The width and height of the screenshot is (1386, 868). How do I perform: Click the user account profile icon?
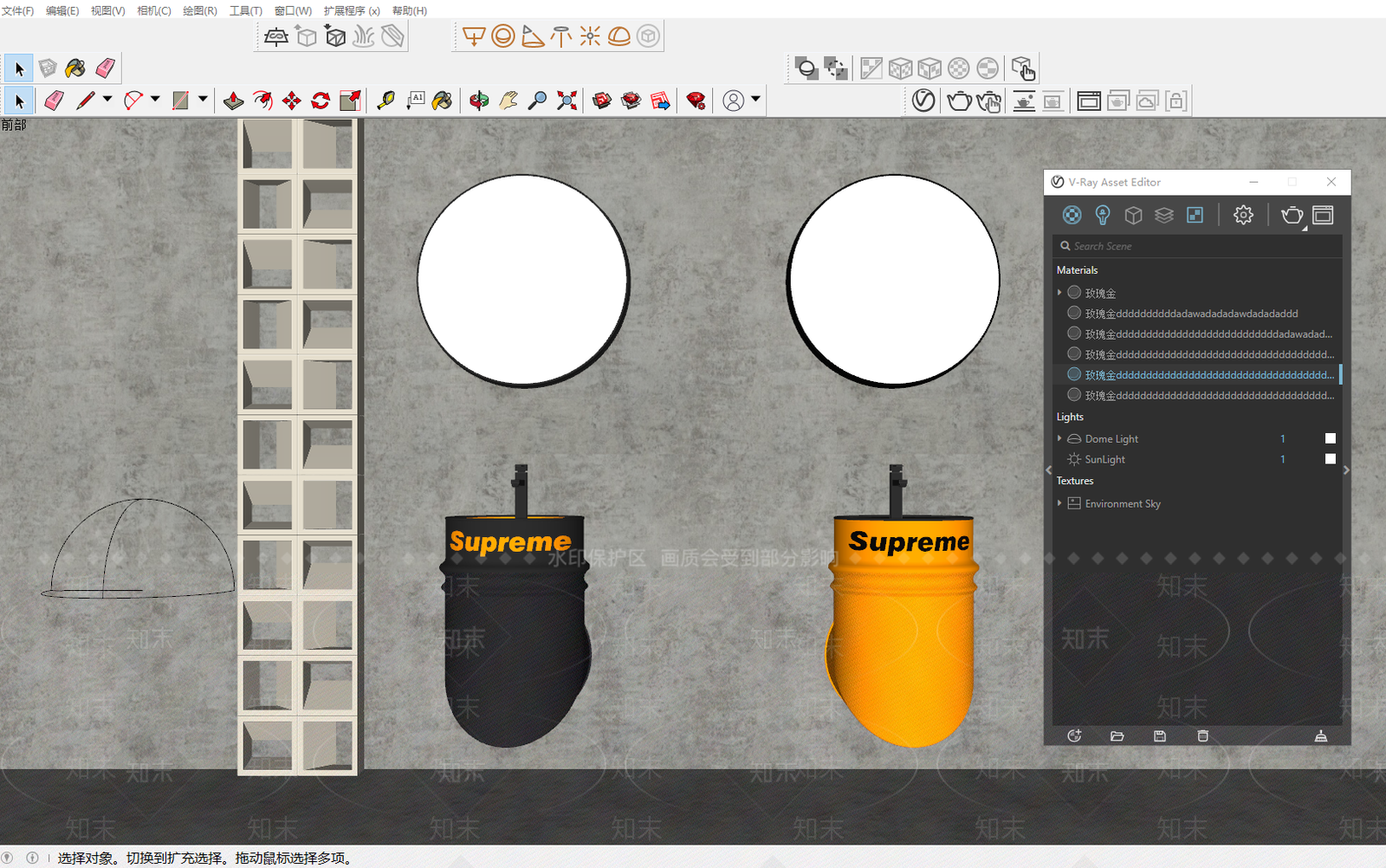point(734,101)
